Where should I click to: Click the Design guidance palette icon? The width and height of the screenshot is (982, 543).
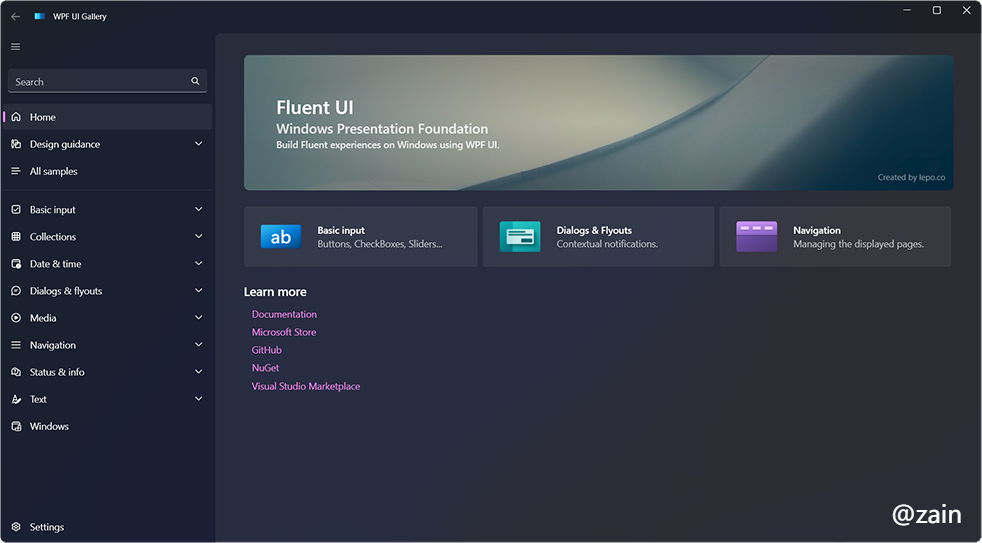click(16, 144)
